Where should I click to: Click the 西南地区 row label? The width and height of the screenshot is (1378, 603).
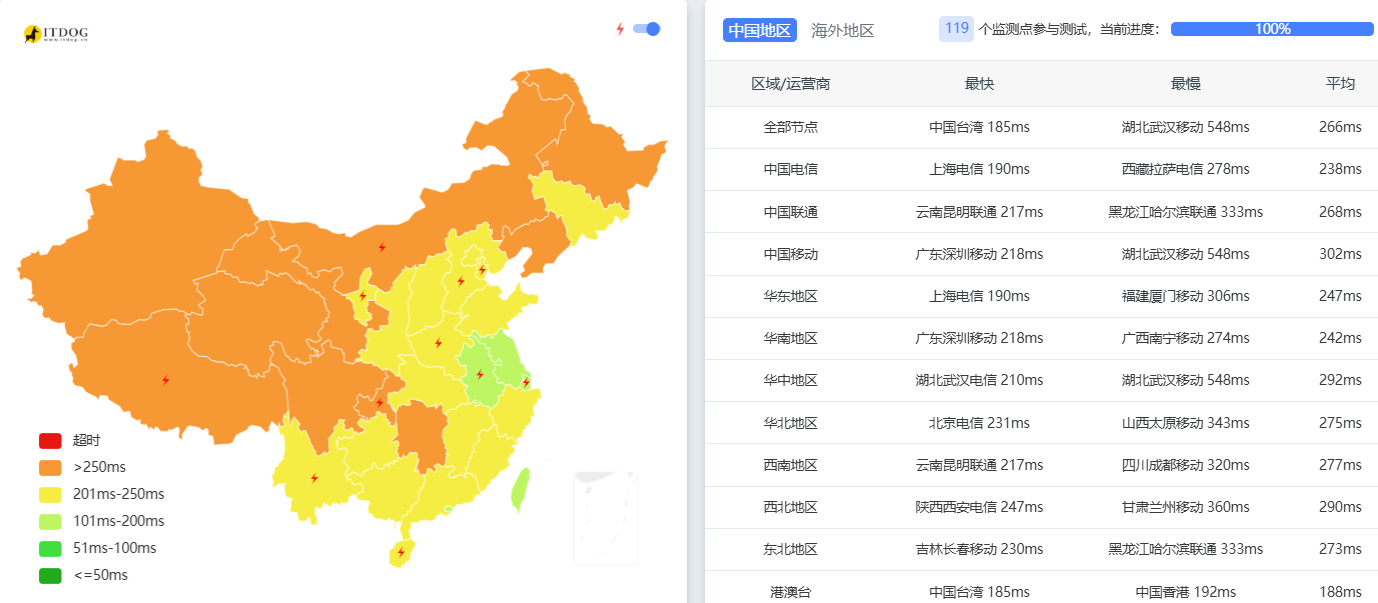click(791, 465)
